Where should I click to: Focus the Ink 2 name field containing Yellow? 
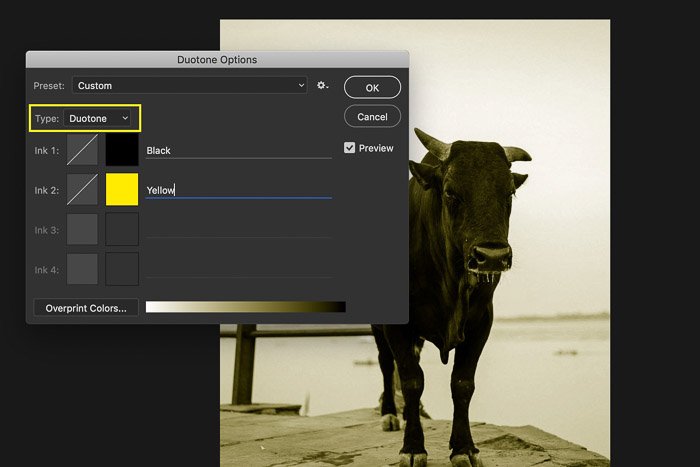[x=238, y=189]
